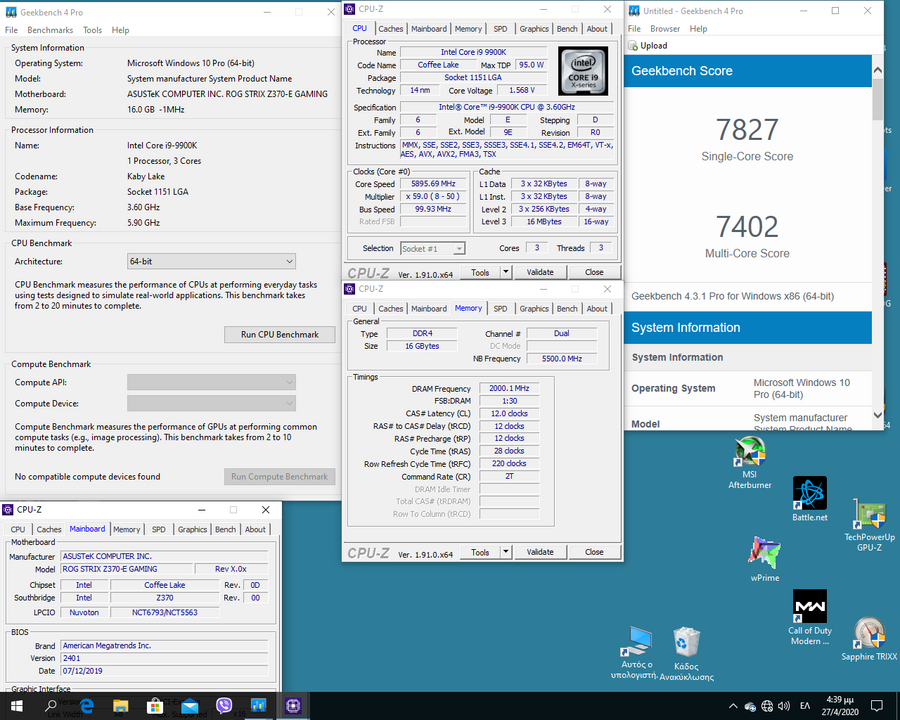Screen dimensions: 900x720
Task: Open File Explorer from taskbar
Action: click(x=121, y=706)
